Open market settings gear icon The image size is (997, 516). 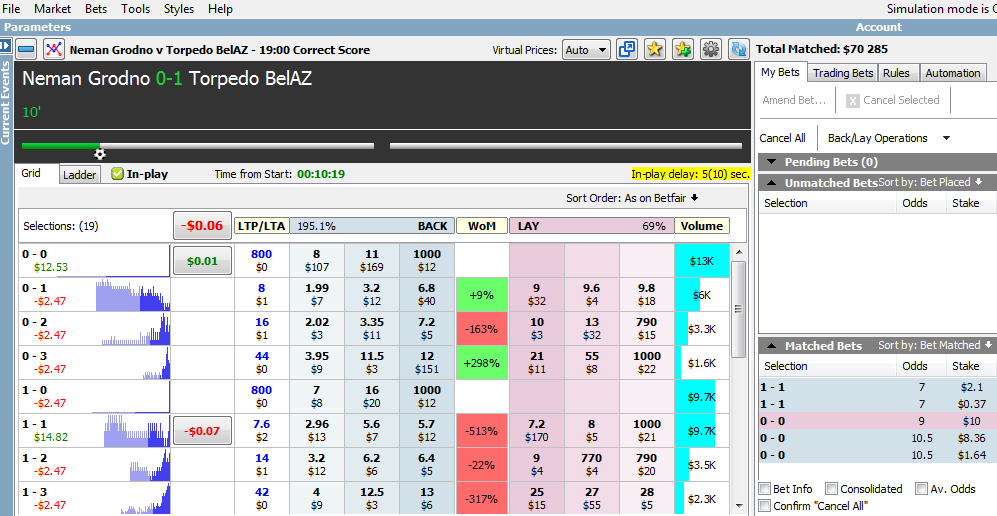point(711,49)
